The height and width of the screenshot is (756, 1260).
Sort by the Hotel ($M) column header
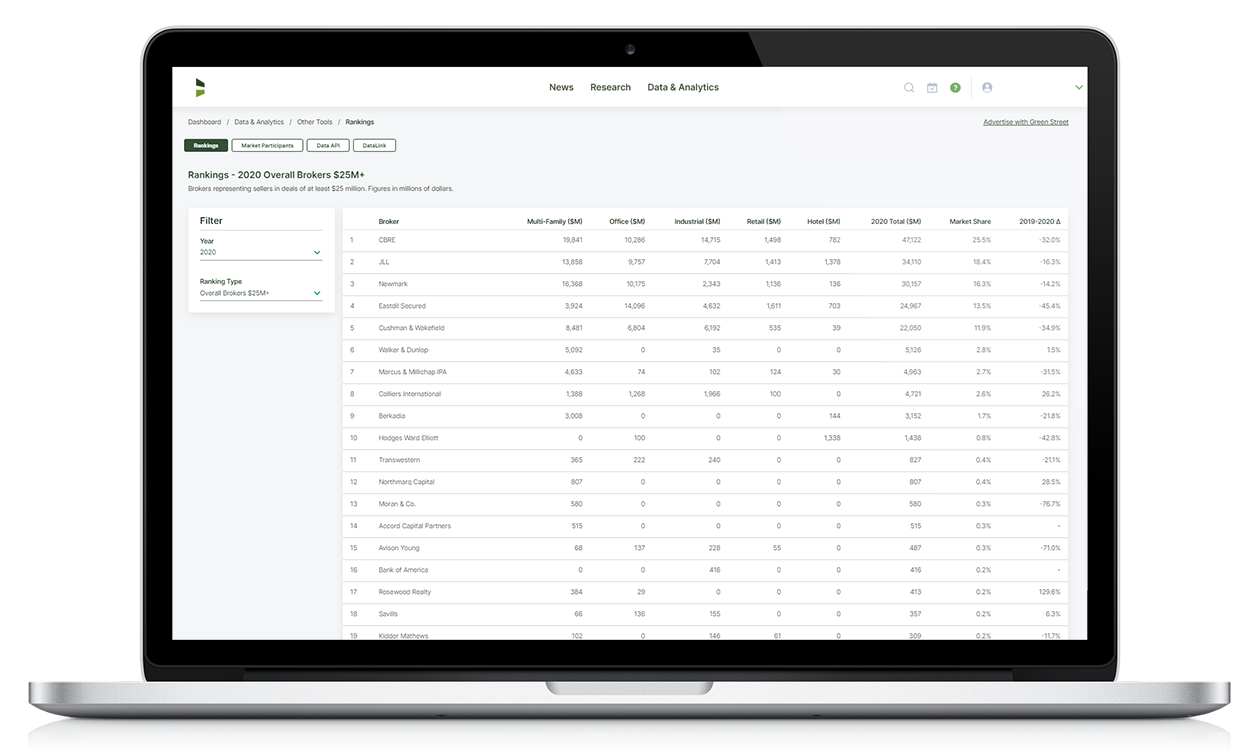[824, 221]
